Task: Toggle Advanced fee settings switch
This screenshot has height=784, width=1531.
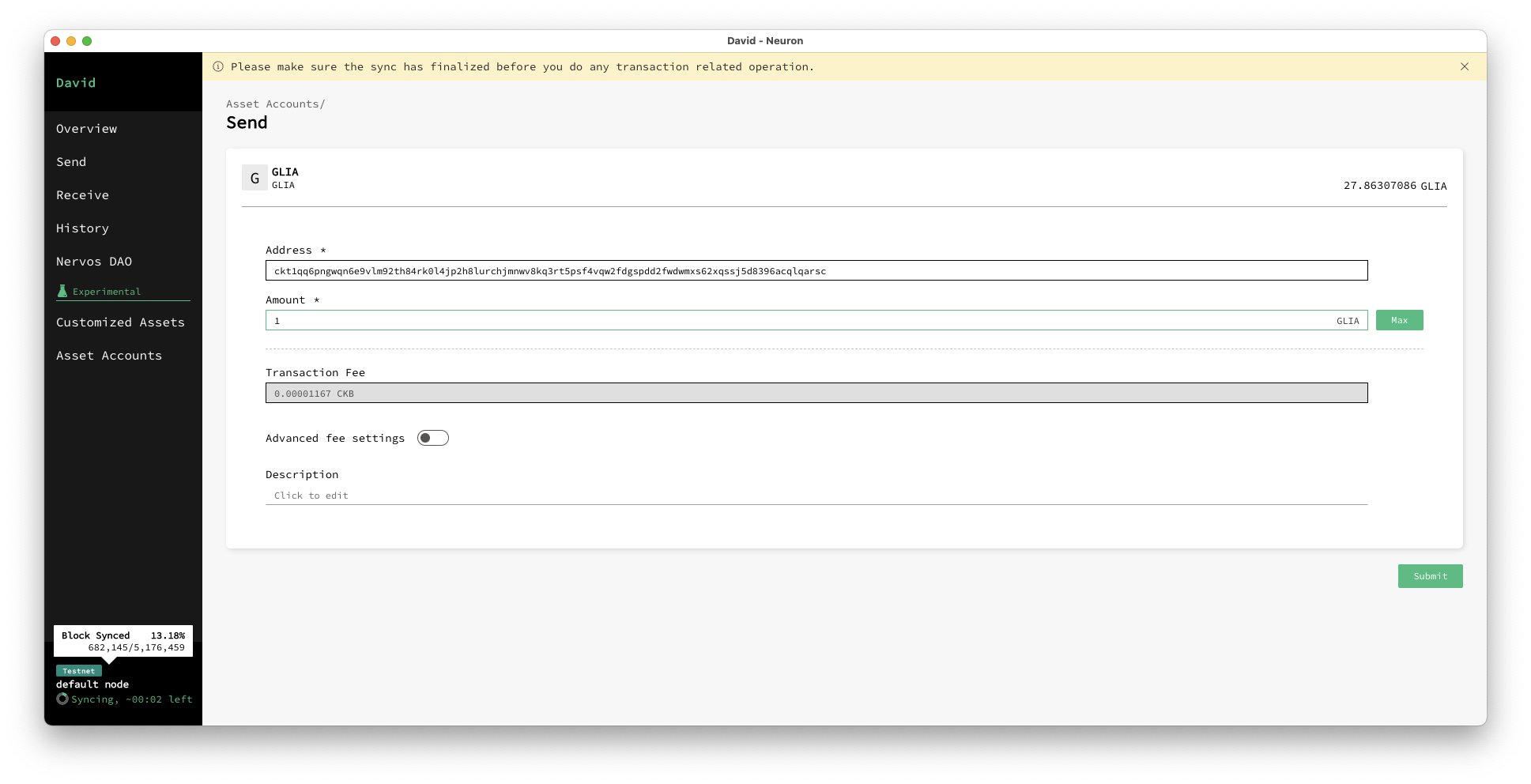Action: [x=433, y=438]
